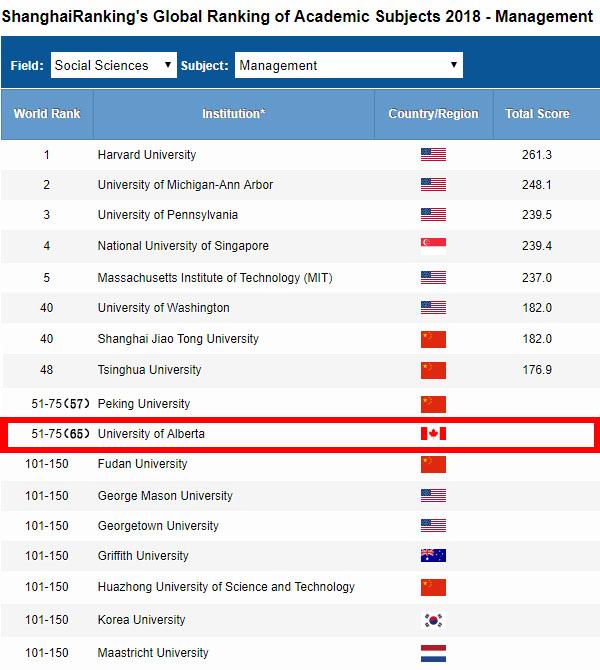
Task: Select Maastricht University entry
Action: 153,653
